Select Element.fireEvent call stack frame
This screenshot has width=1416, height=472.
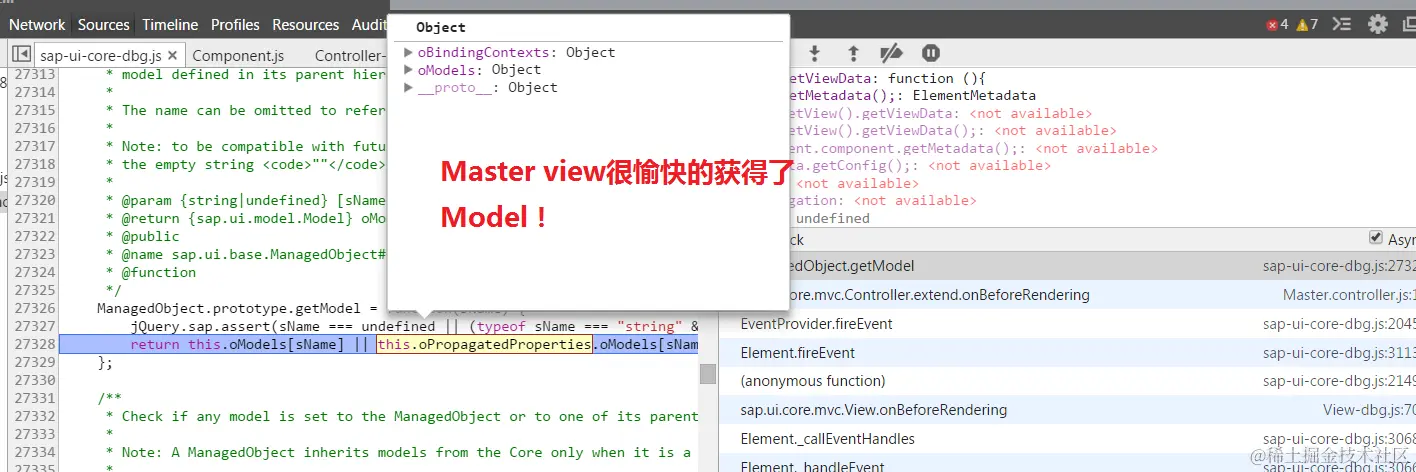(1067, 352)
